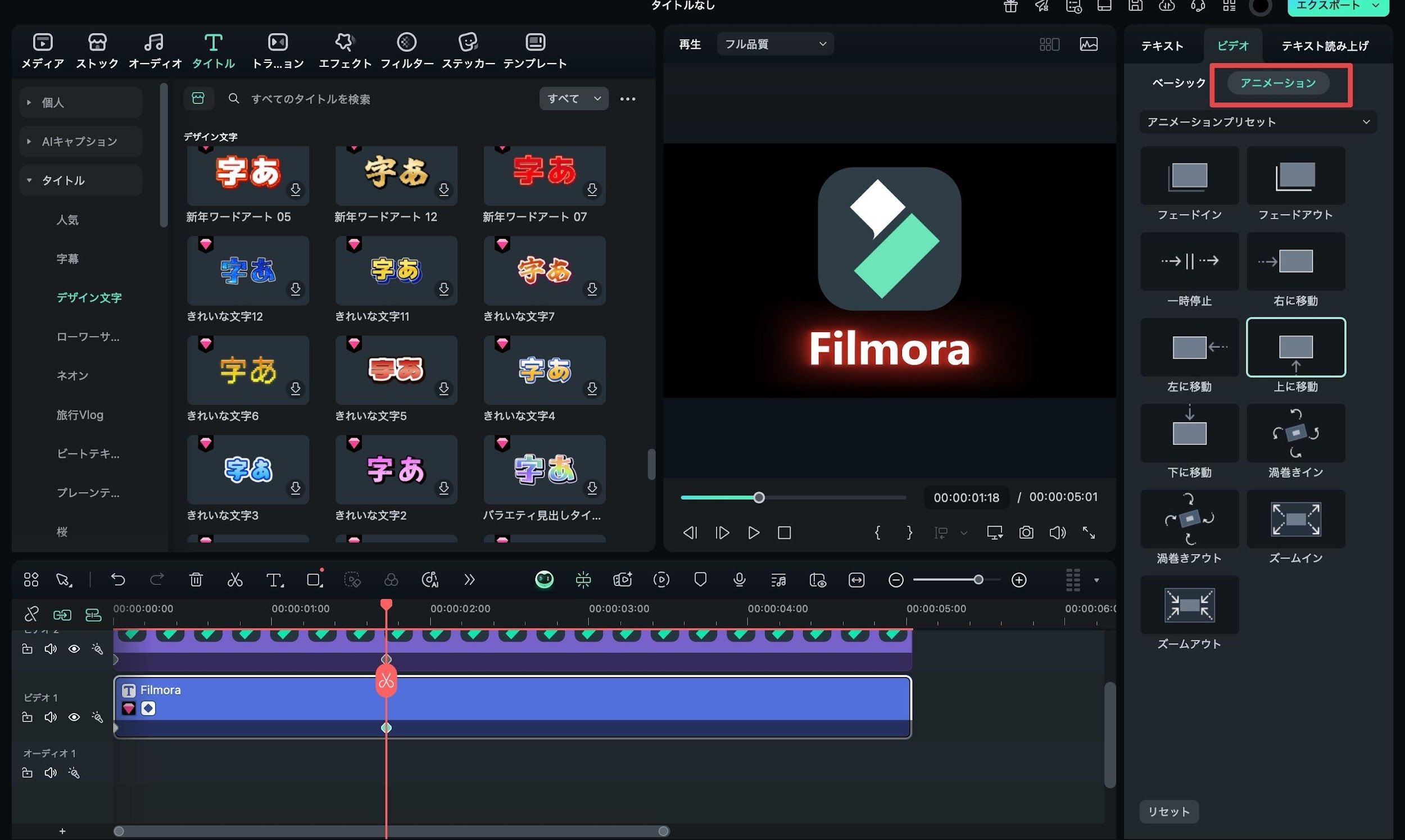Apply the フェードイン animation preset

coord(1189,176)
